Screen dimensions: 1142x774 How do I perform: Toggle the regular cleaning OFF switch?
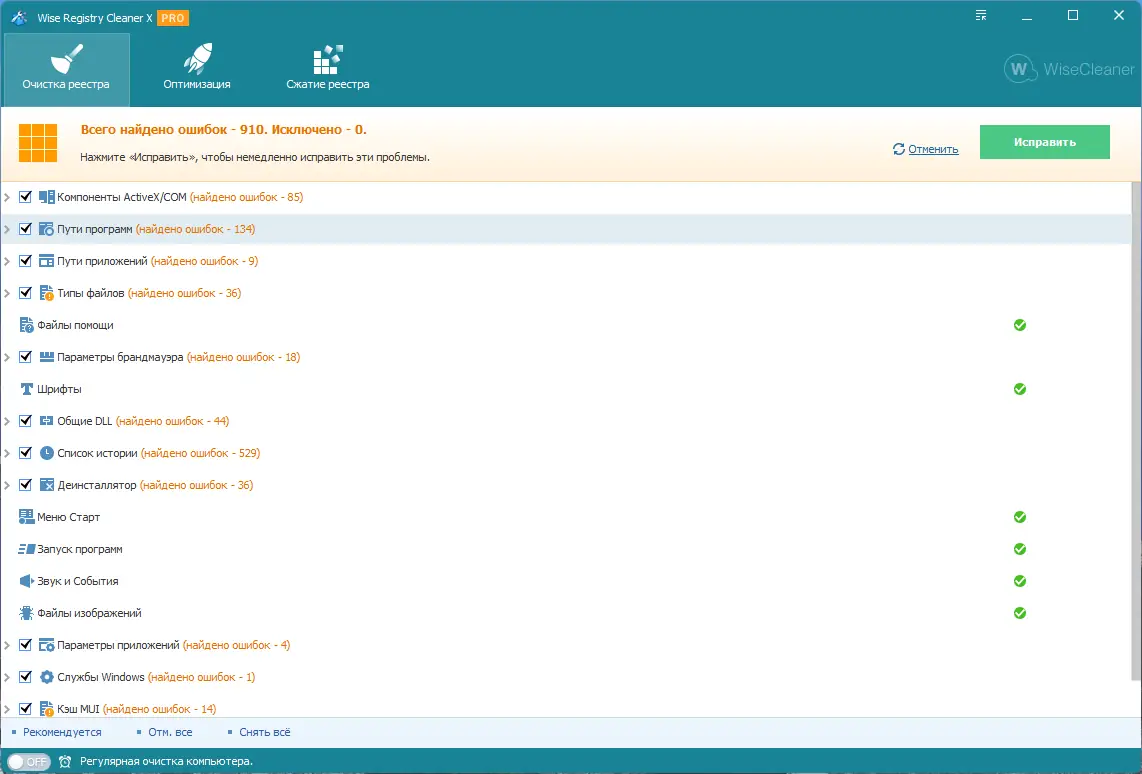(28, 762)
